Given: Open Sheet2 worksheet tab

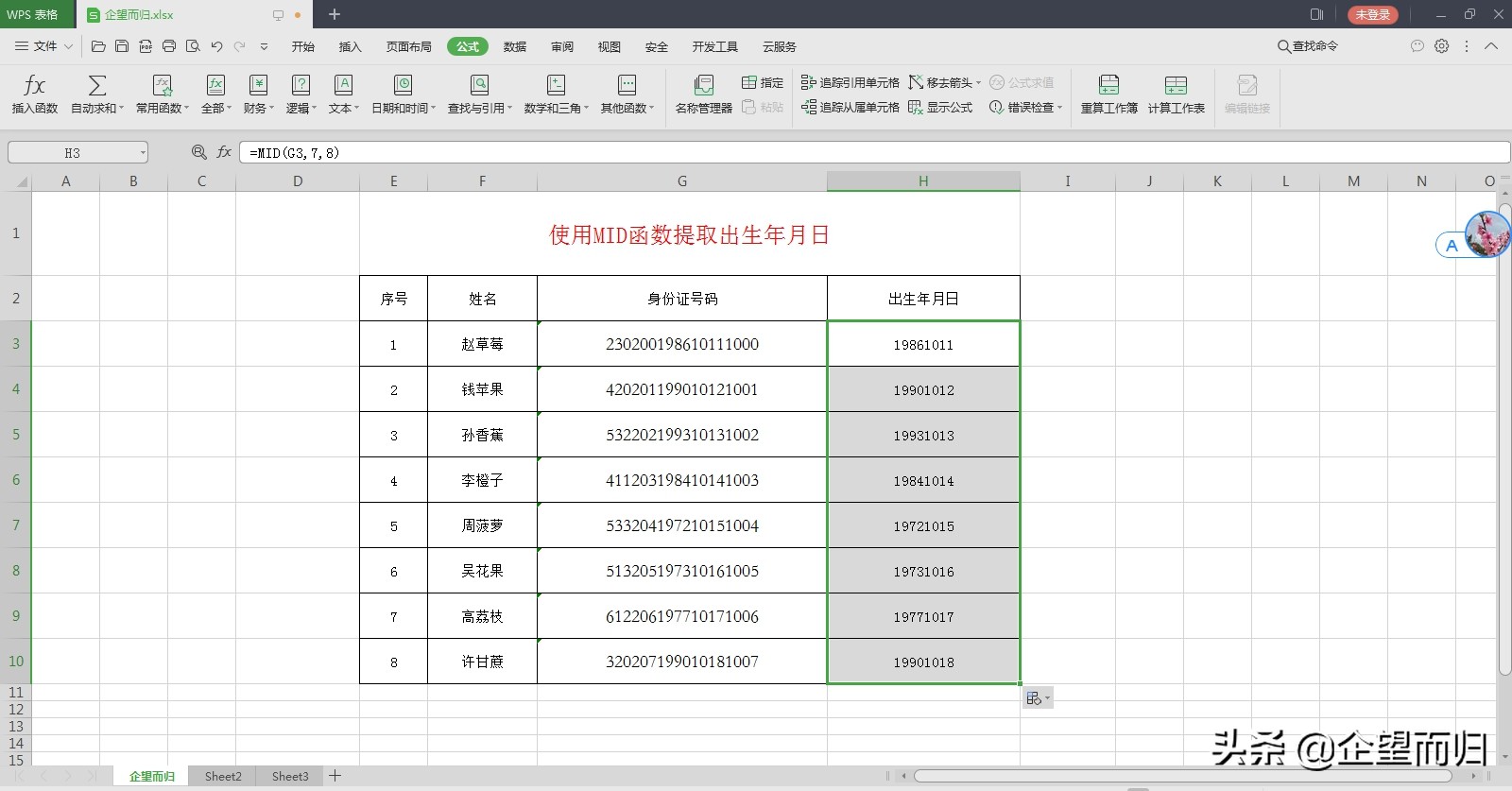Looking at the screenshot, I should [x=223, y=776].
